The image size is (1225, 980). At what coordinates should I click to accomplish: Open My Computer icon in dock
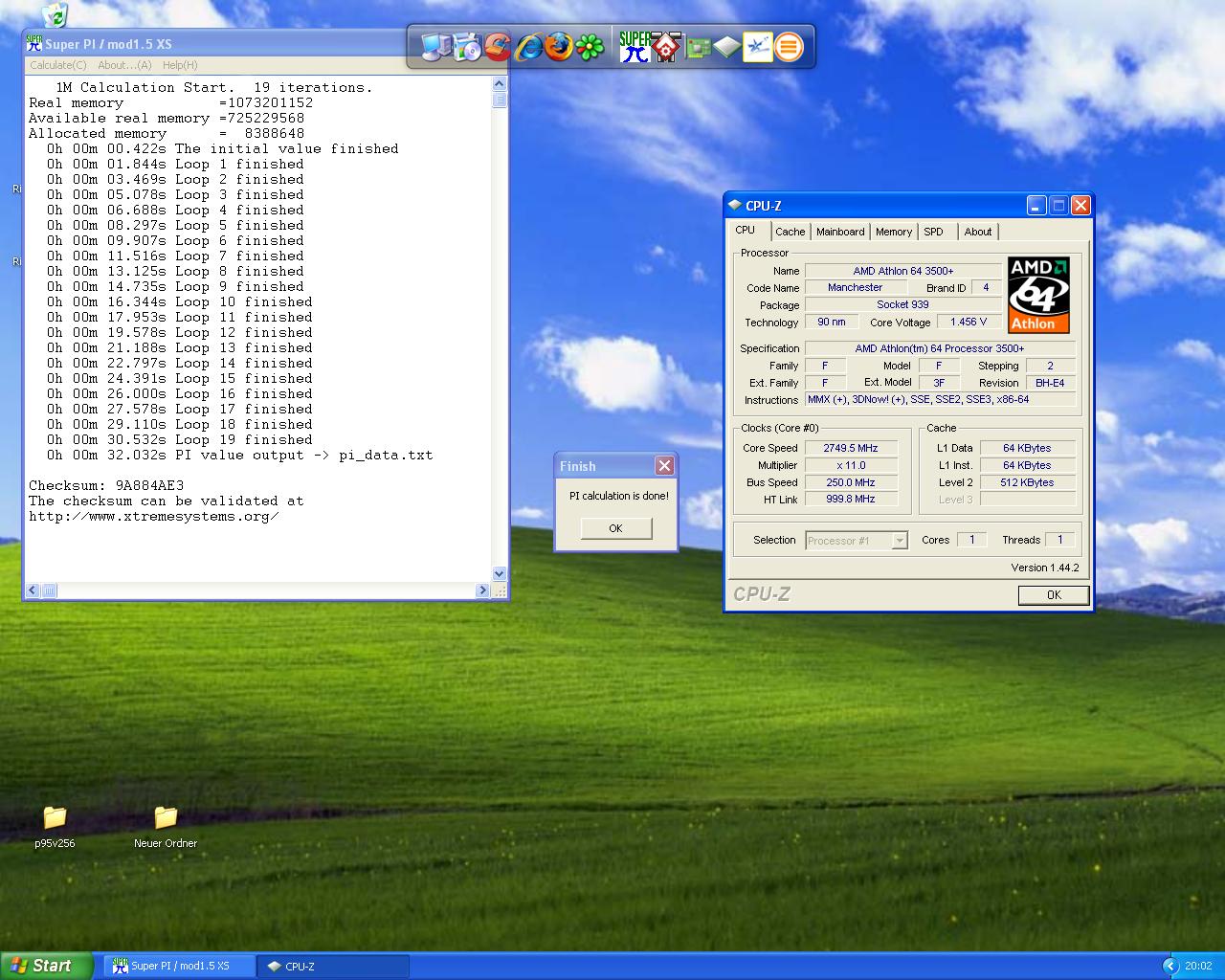click(x=435, y=46)
